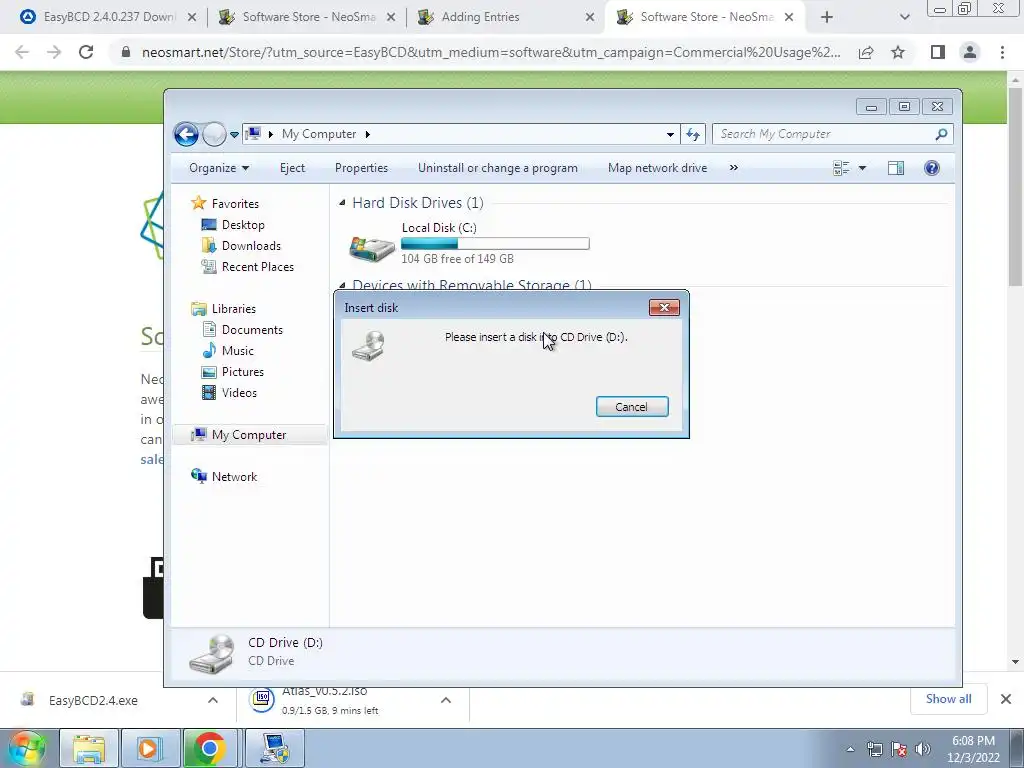Toggle Chrome side panel icon

tap(938, 52)
